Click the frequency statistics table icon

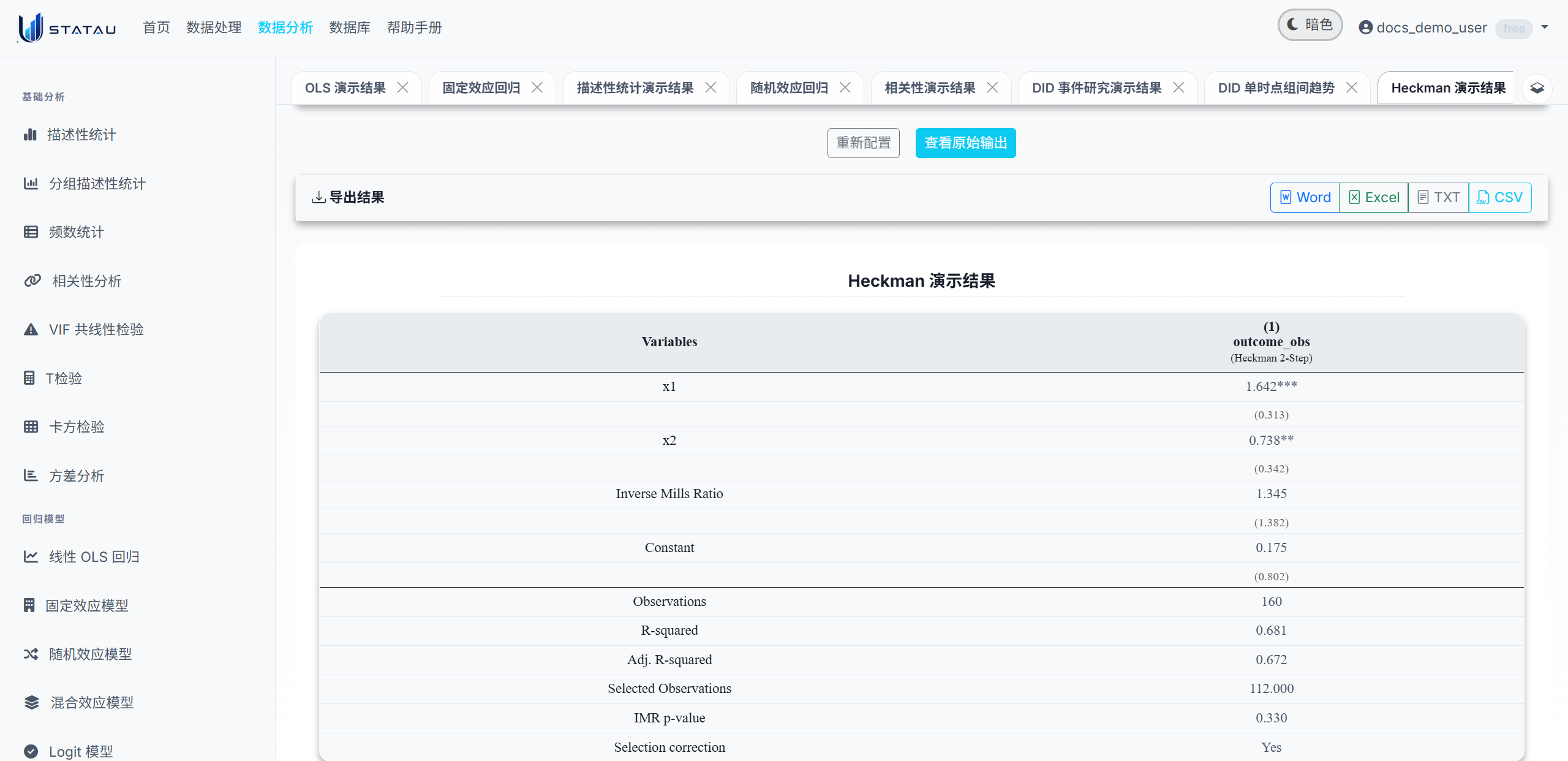31,232
